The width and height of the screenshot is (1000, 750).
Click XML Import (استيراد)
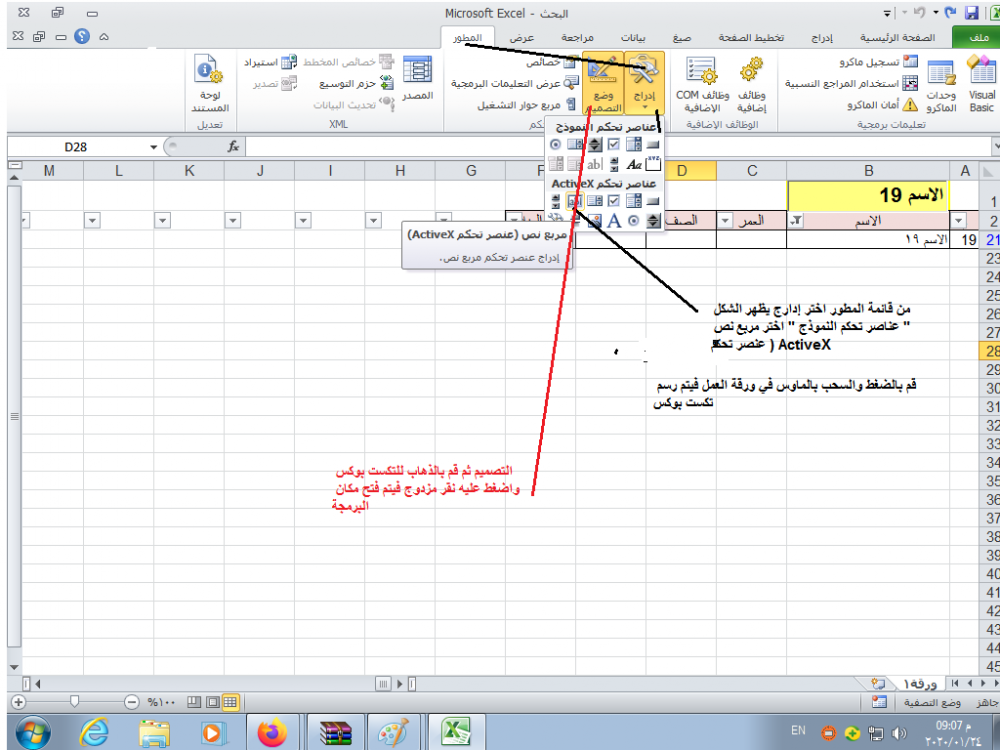coord(270,62)
